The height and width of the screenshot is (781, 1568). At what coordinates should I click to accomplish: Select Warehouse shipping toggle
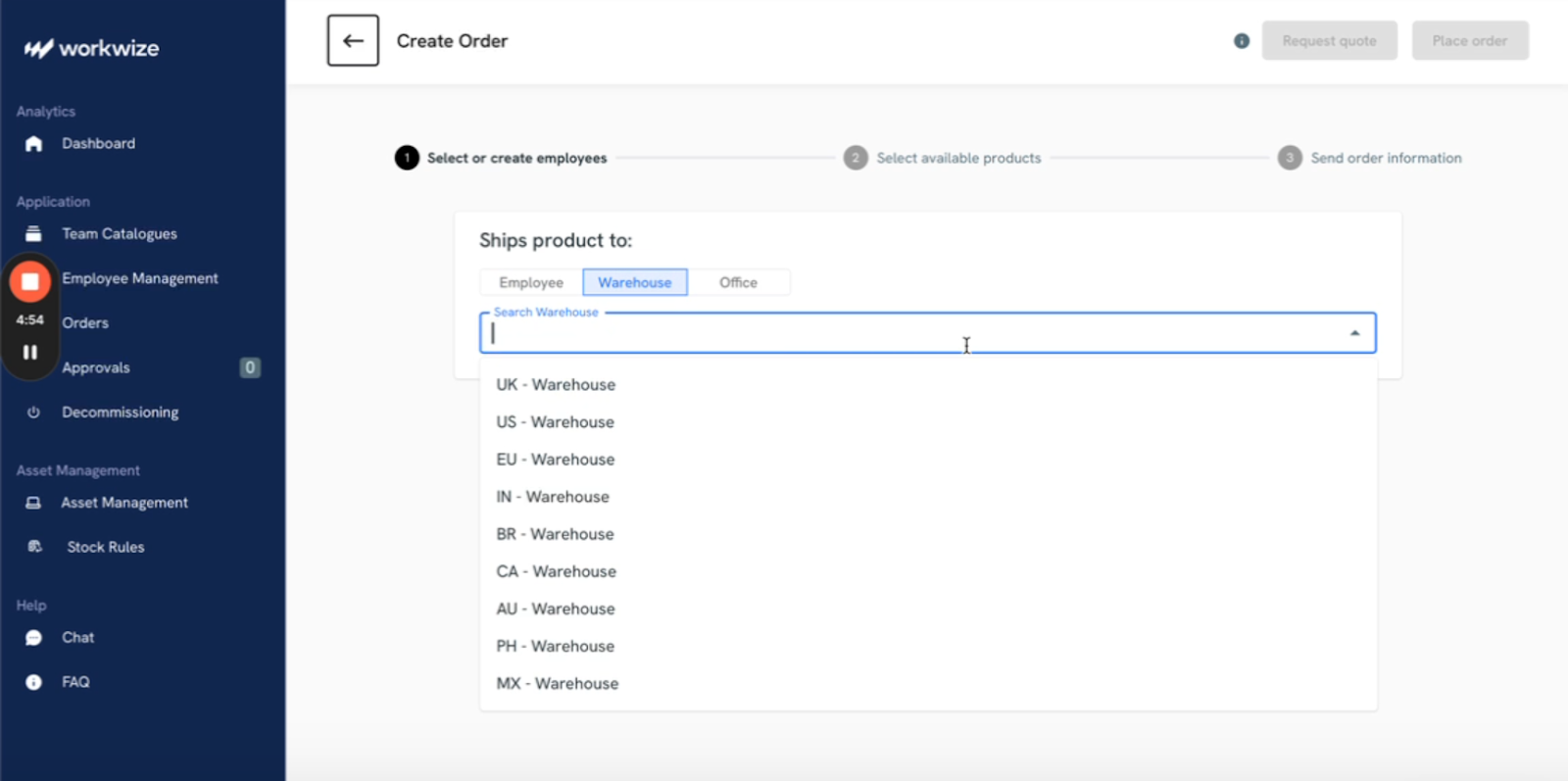click(x=635, y=282)
